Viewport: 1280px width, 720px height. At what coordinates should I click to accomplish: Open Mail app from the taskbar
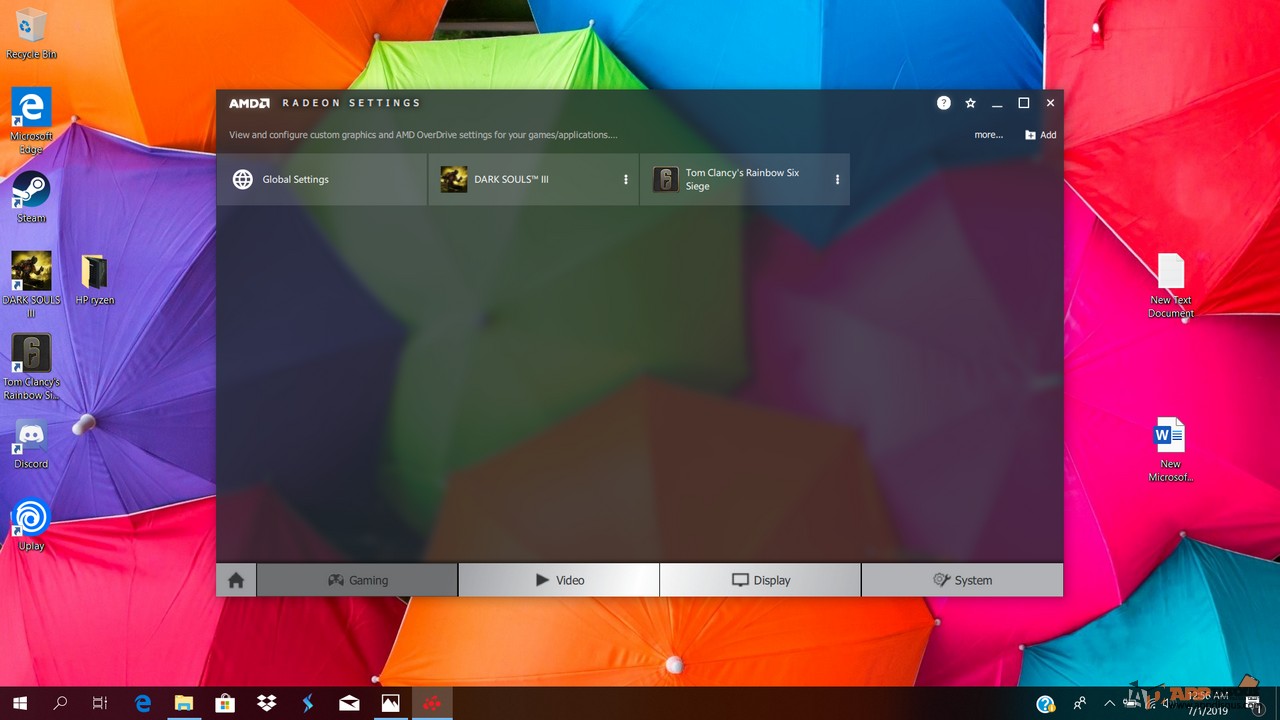[349, 703]
